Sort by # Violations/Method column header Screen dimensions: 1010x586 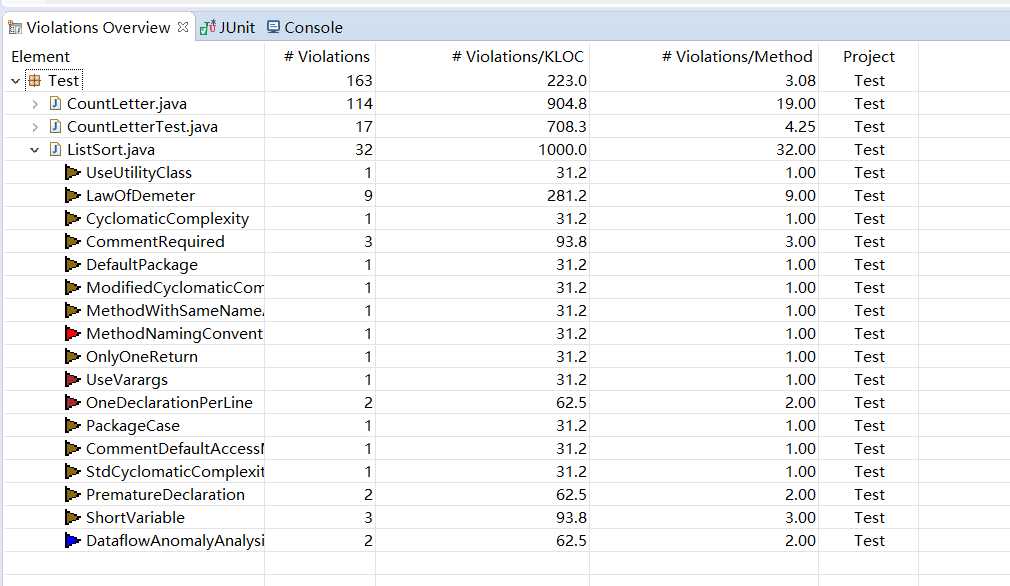[x=737, y=57]
